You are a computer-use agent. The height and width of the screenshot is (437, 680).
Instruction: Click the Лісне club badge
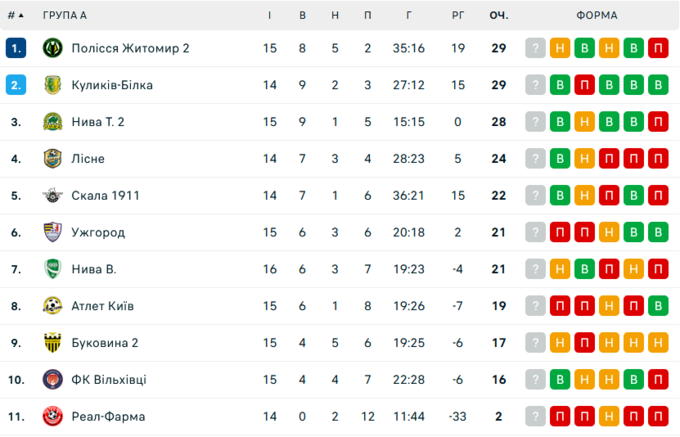[x=53, y=159]
